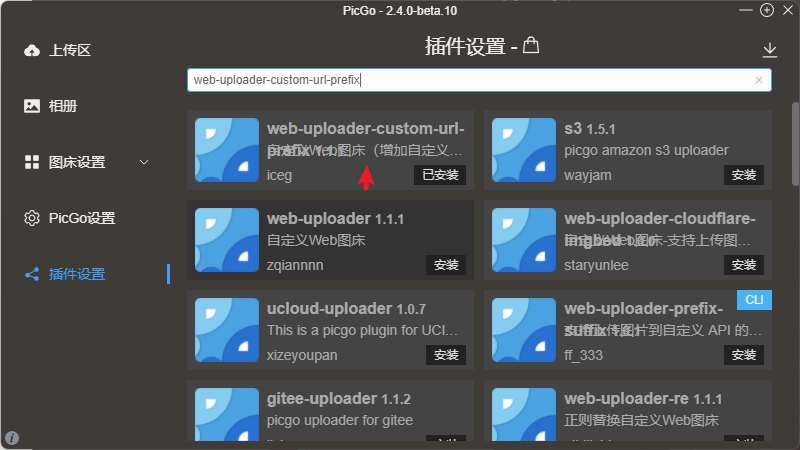Click the s3 plugin logo icon
Screen dimensions: 800x450
coord(524,150)
